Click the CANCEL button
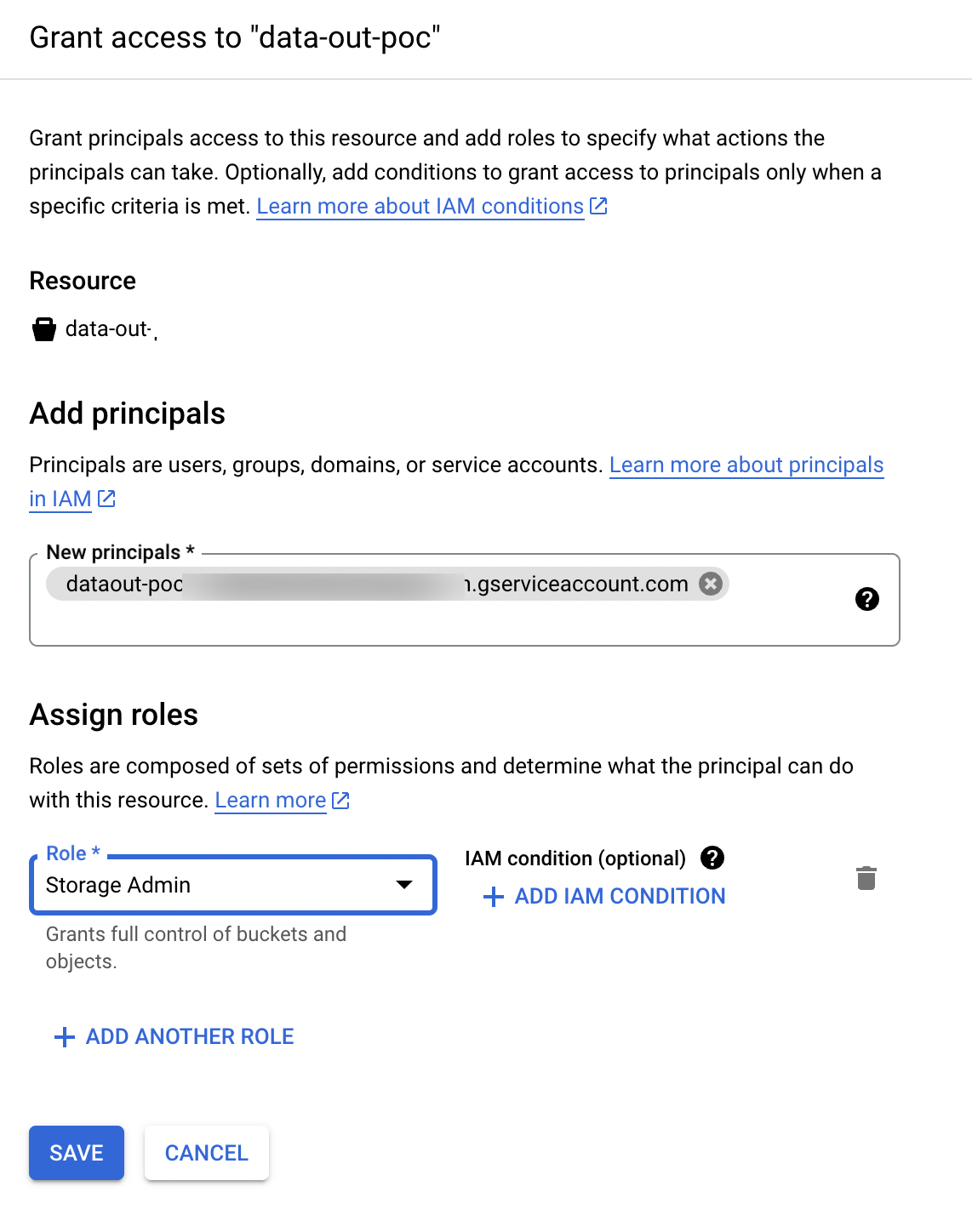Viewport: 972px width, 1232px height. [207, 1153]
